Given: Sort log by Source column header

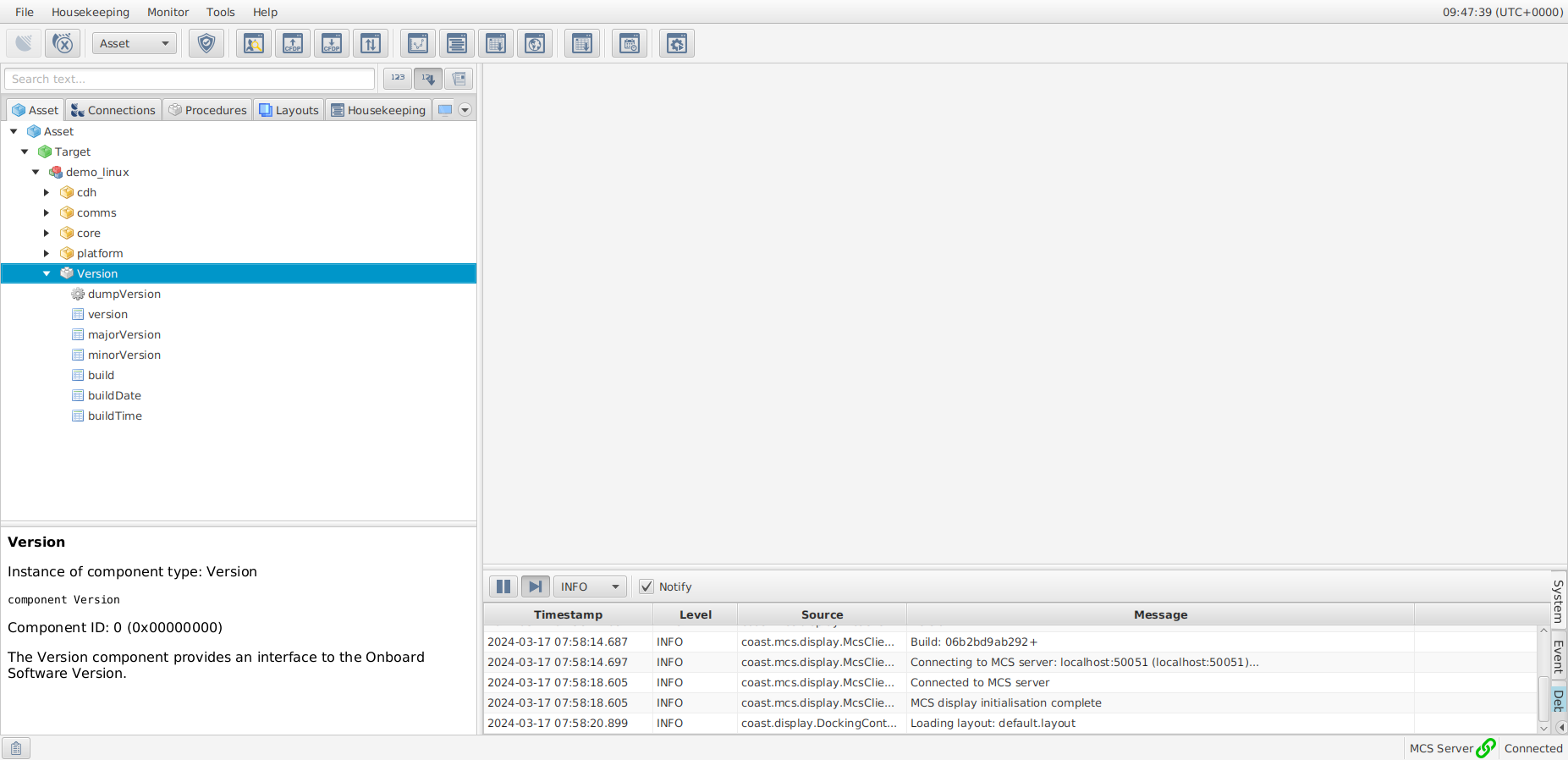Looking at the screenshot, I should click(822, 614).
